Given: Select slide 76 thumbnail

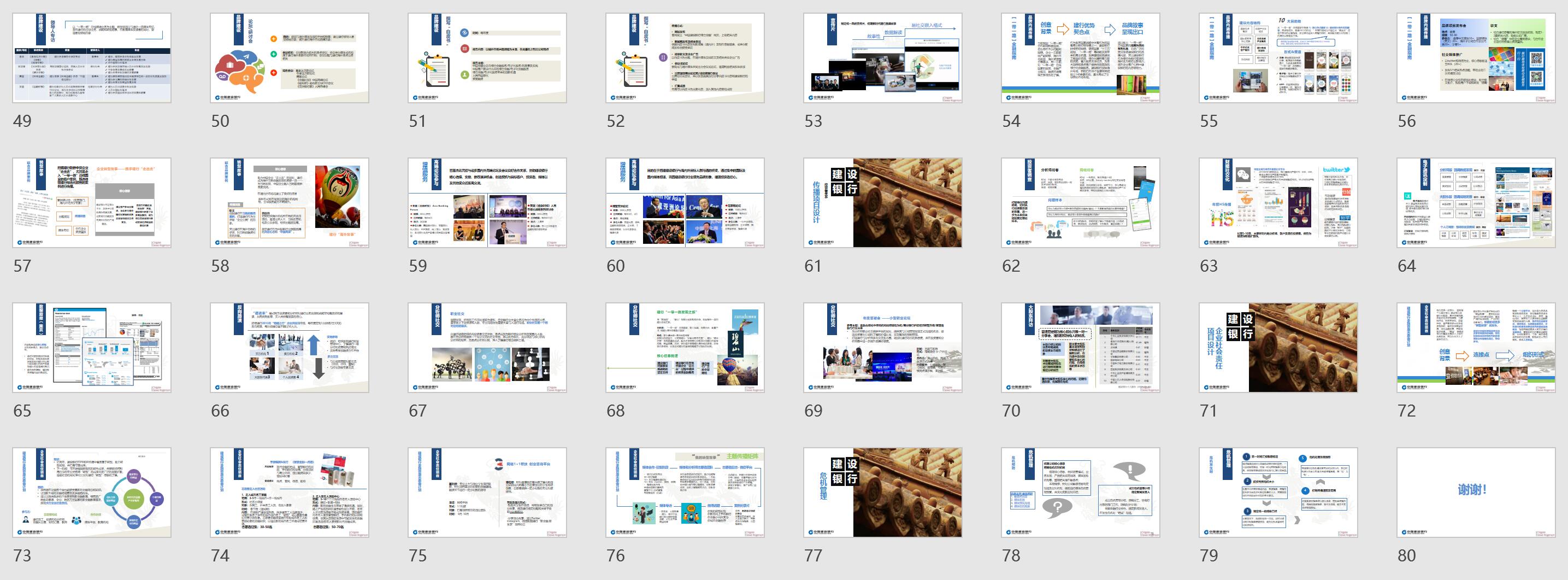Looking at the screenshot, I should coord(686,493).
